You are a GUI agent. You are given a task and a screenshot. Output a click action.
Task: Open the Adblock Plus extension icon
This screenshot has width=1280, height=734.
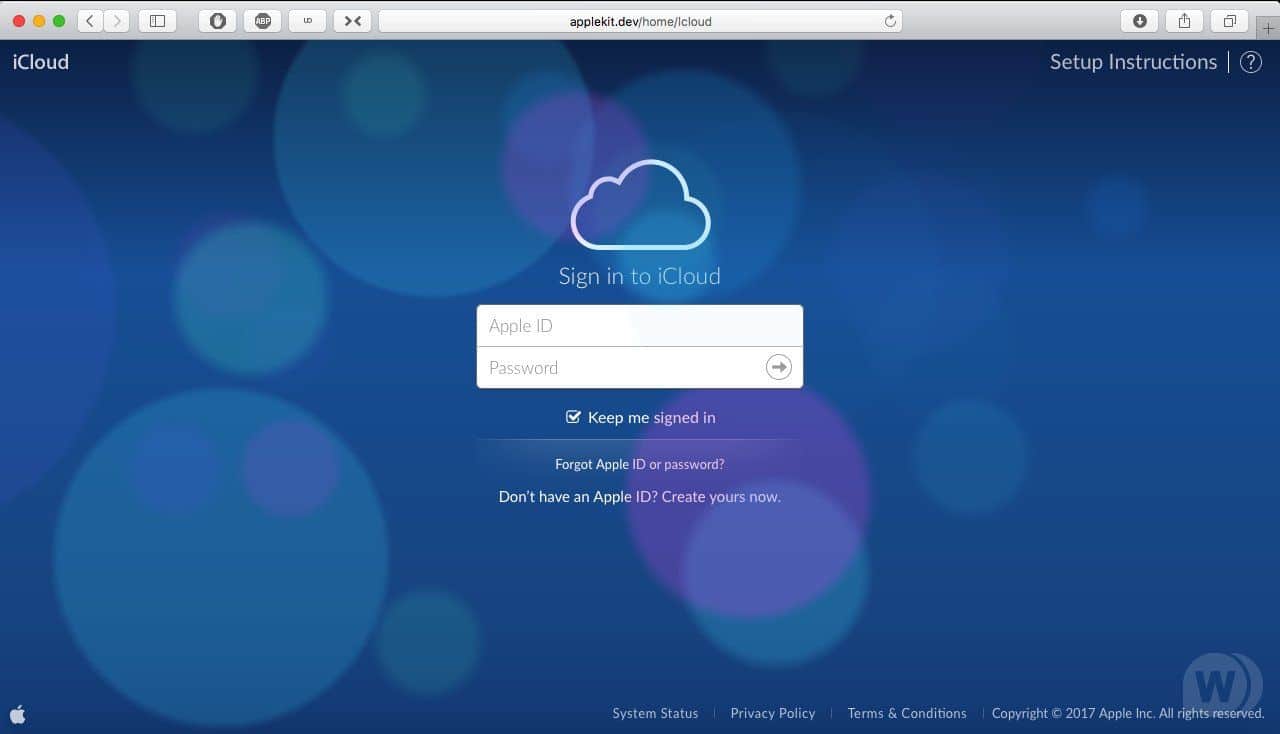(262, 20)
